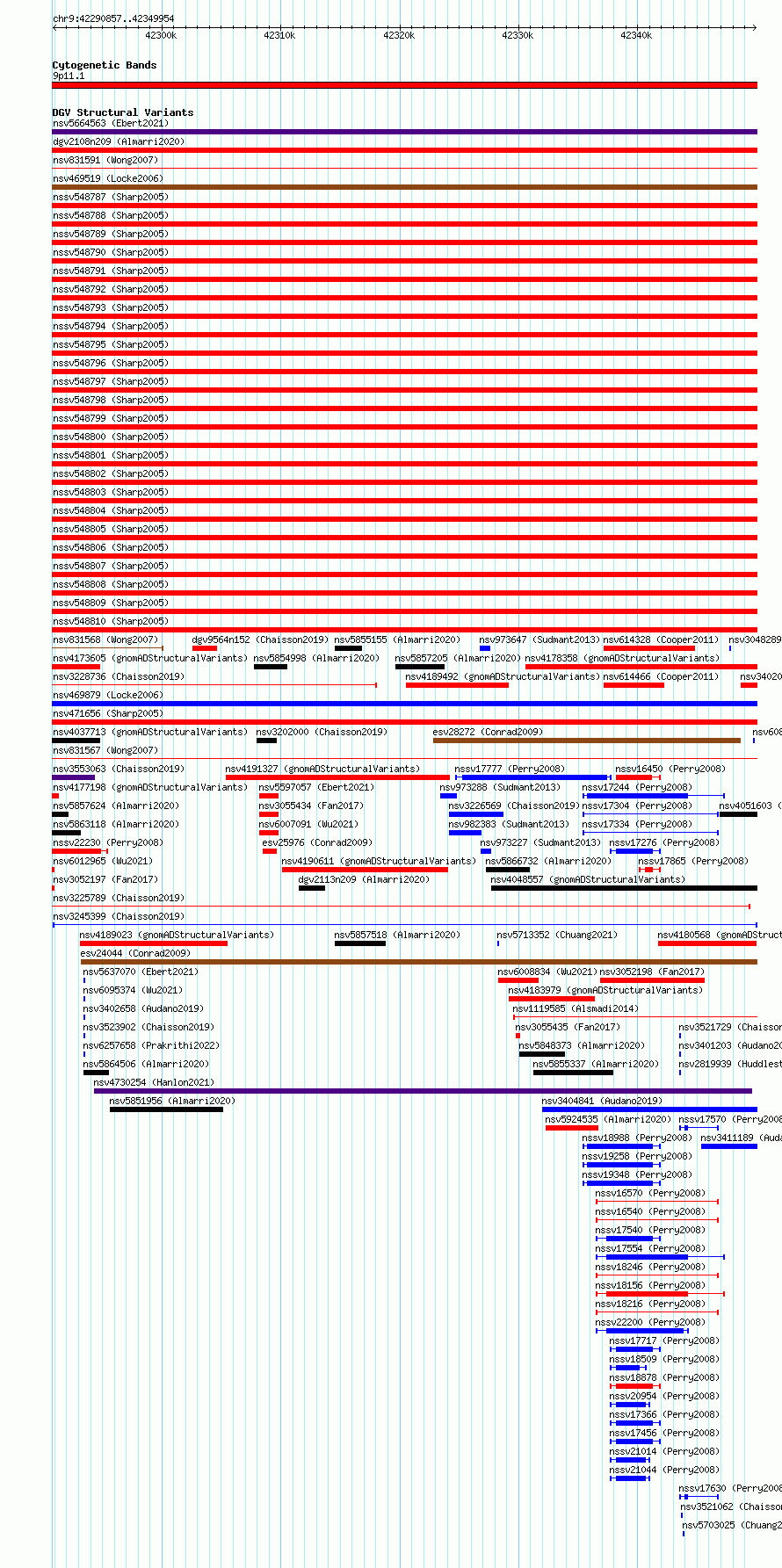Click the nsv3404841 (Audano2019) label

602,1101
